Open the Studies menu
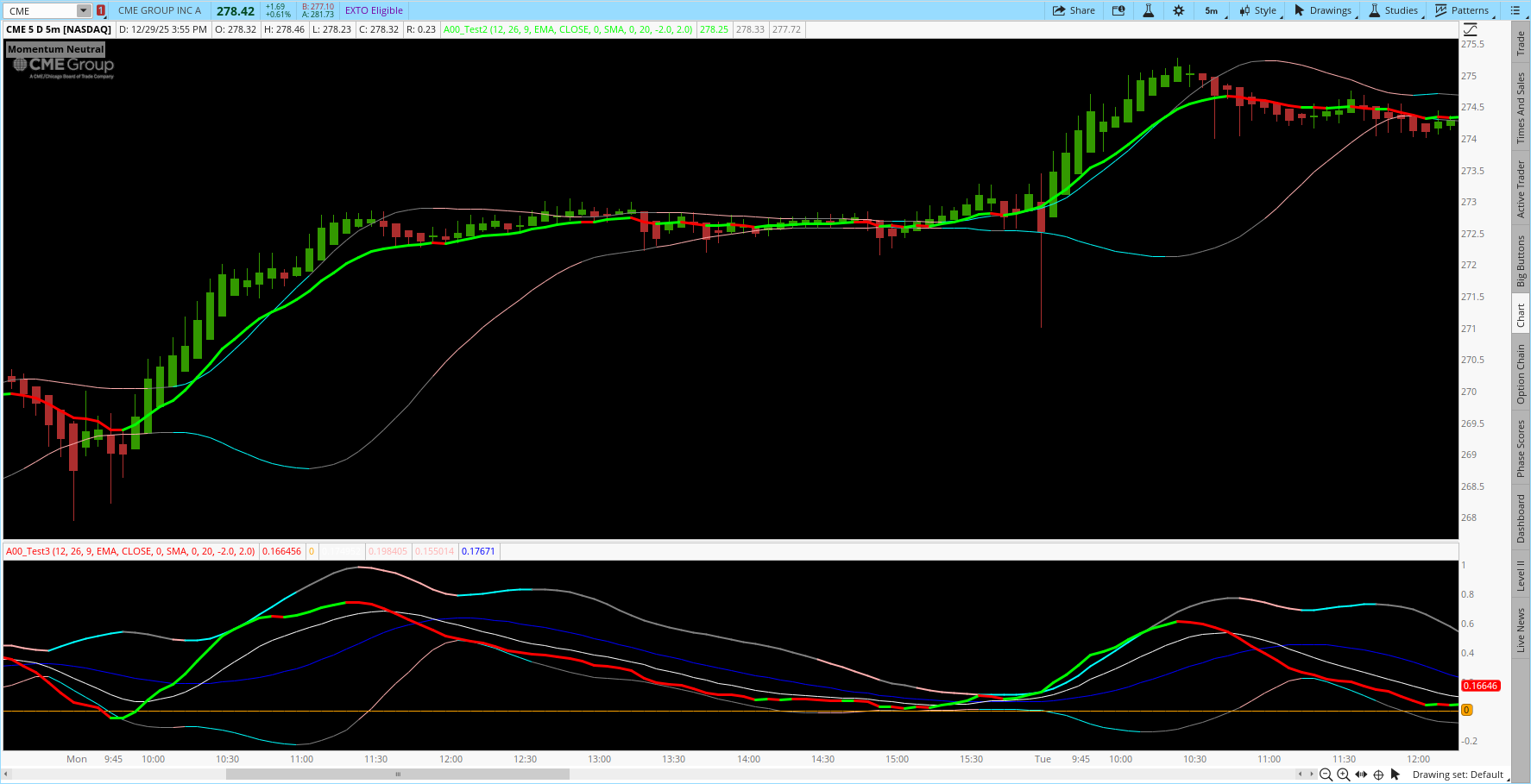The height and width of the screenshot is (784, 1531). [1394, 10]
